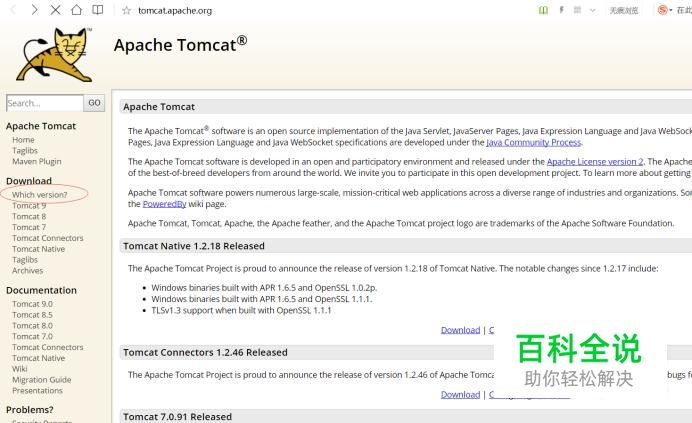
Task: Click the APR 1.6.5 and OpenSSL 1.1.1 bullet
Action: pyautogui.click(x=262, y=299)
